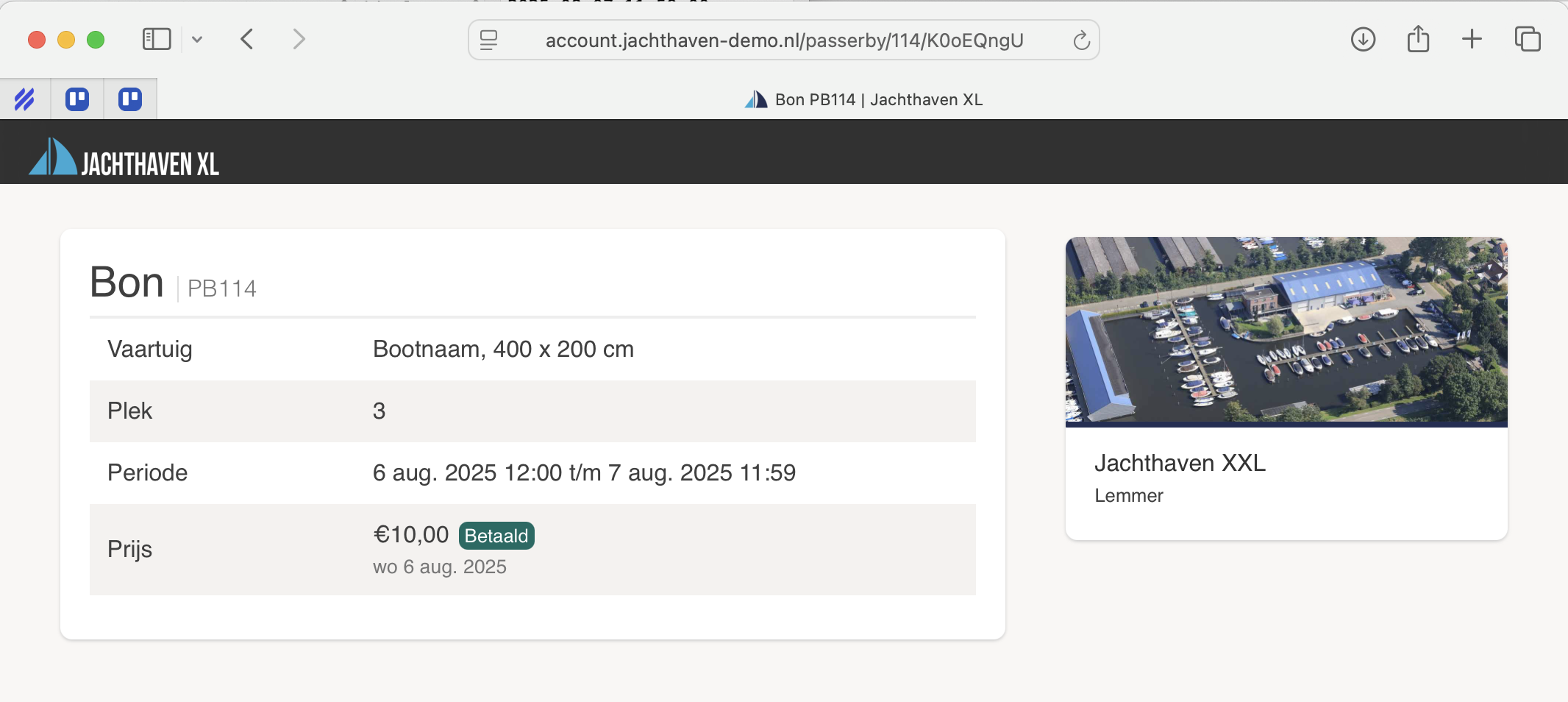Image resolution: width=1568 pixels, height=702 pixels.
Task: Close the Safari window with red button
Action: pos(37,40)
